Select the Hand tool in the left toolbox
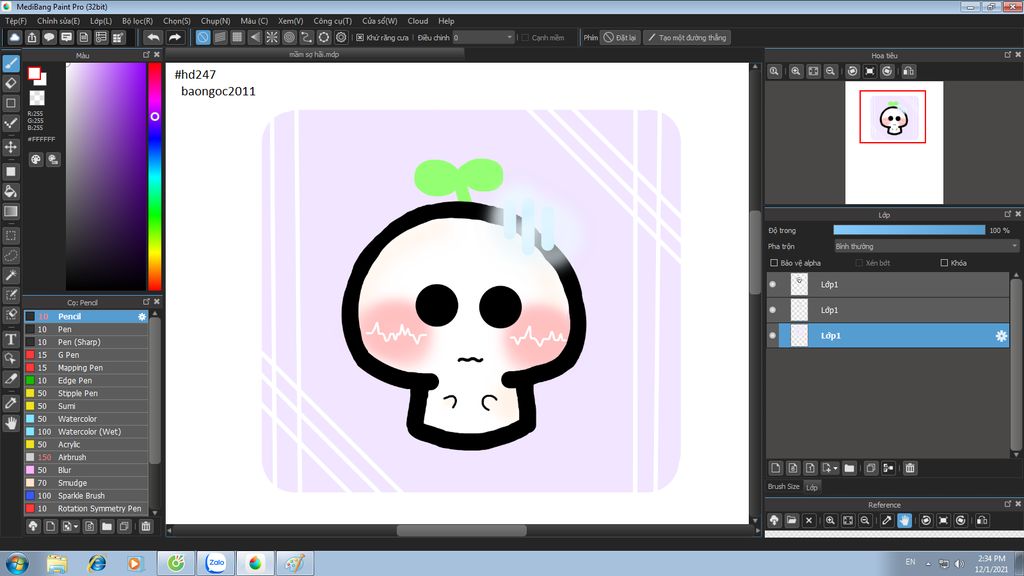The height and width of the screenshot is (576, 1024). point(11,423)
